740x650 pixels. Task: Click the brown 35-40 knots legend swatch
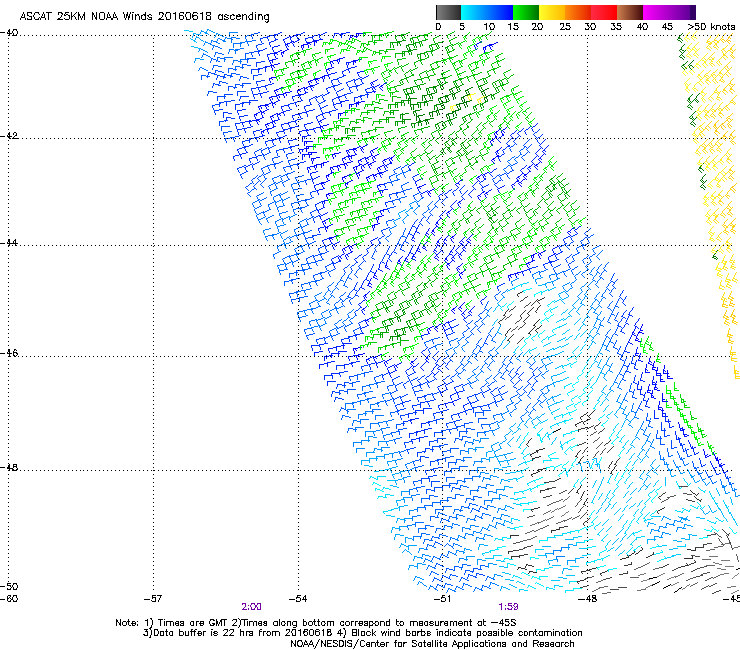pyautogui.click(x=630, y=12)
